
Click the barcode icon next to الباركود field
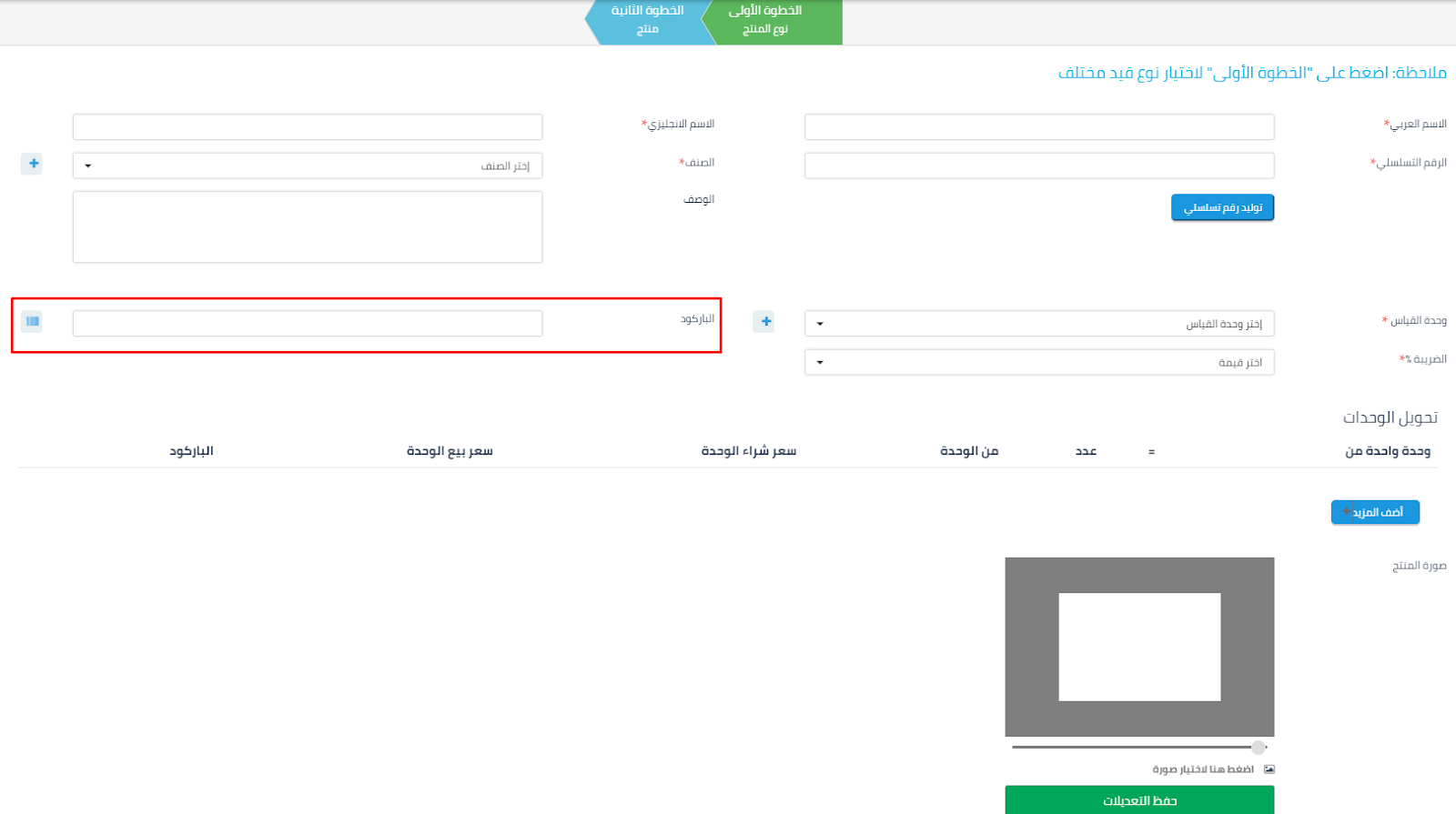pos(33,321)
